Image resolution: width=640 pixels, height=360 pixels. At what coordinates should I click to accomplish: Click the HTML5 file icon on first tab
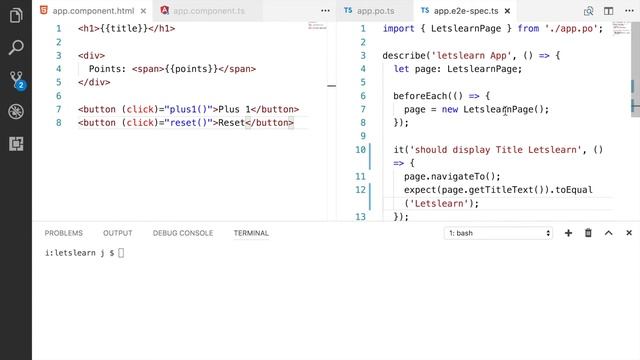click(44, 10)
